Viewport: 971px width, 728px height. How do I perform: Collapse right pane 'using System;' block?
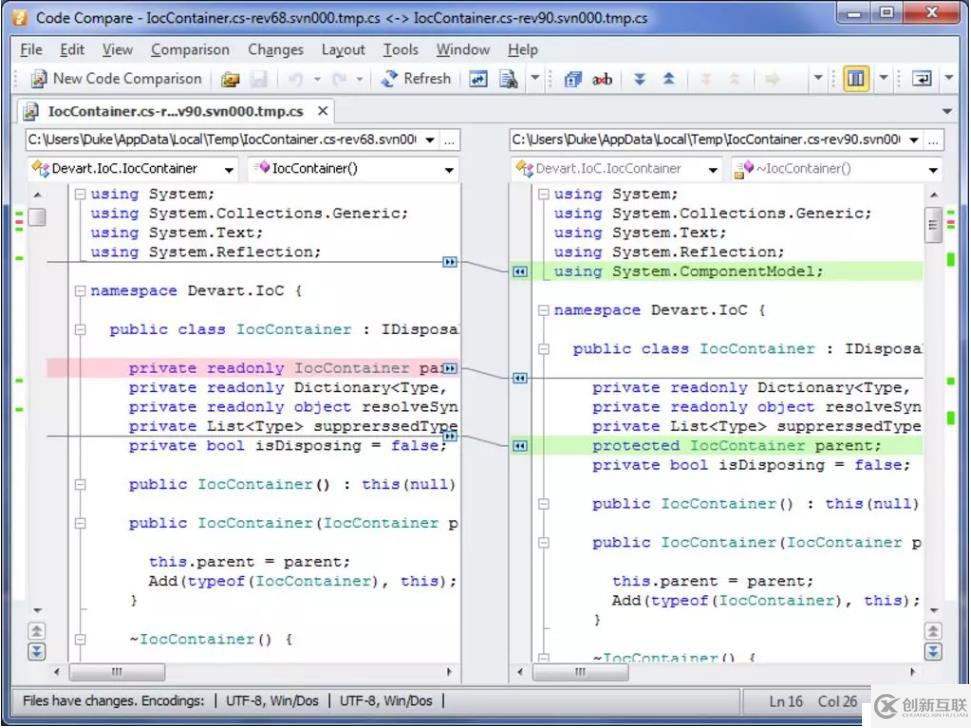click(x=543, y=194)
